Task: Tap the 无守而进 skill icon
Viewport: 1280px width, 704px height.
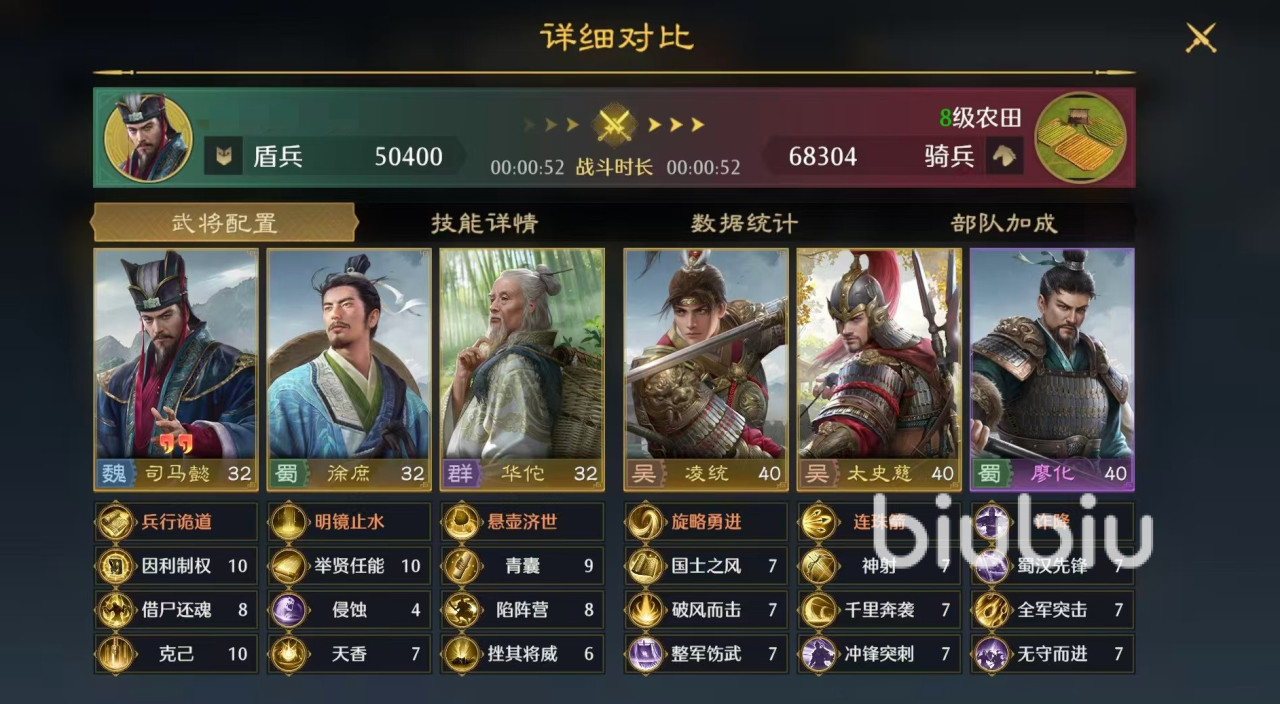Action: coord(992,654)
